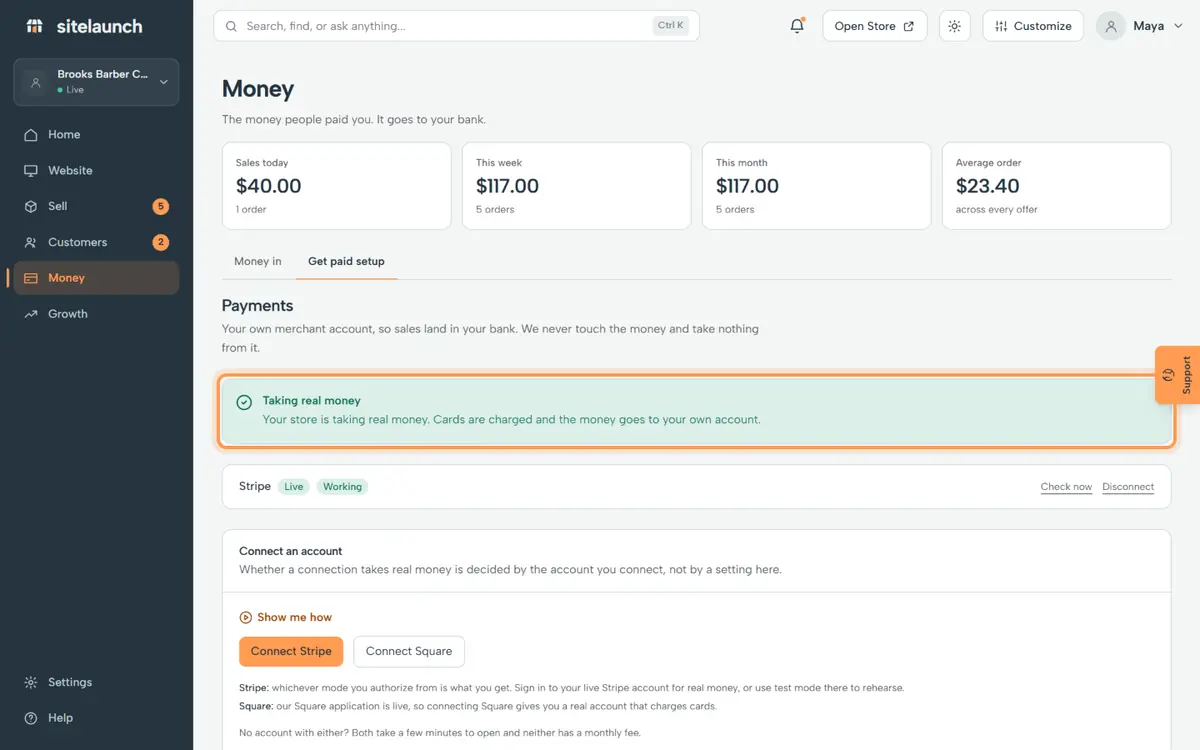1200x750 pixels.
Task: Click the Growth trend icon
Action: click(31, 314)
